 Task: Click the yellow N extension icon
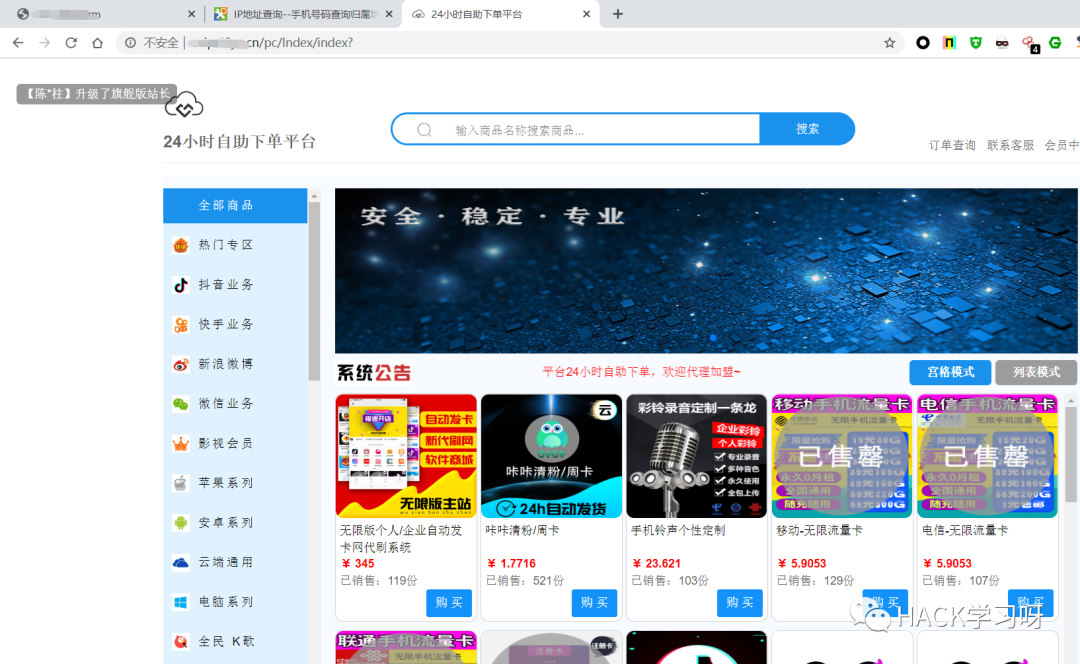pos(949,43)
